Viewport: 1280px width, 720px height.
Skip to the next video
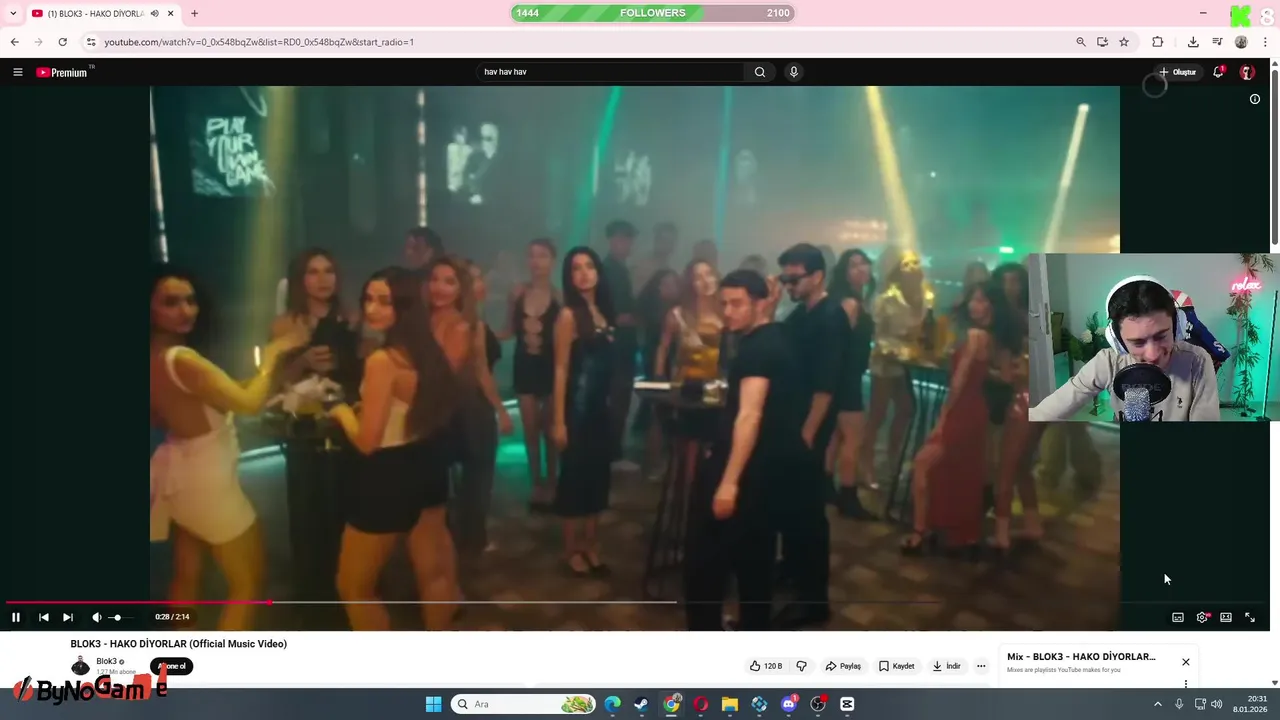point(68,617)
